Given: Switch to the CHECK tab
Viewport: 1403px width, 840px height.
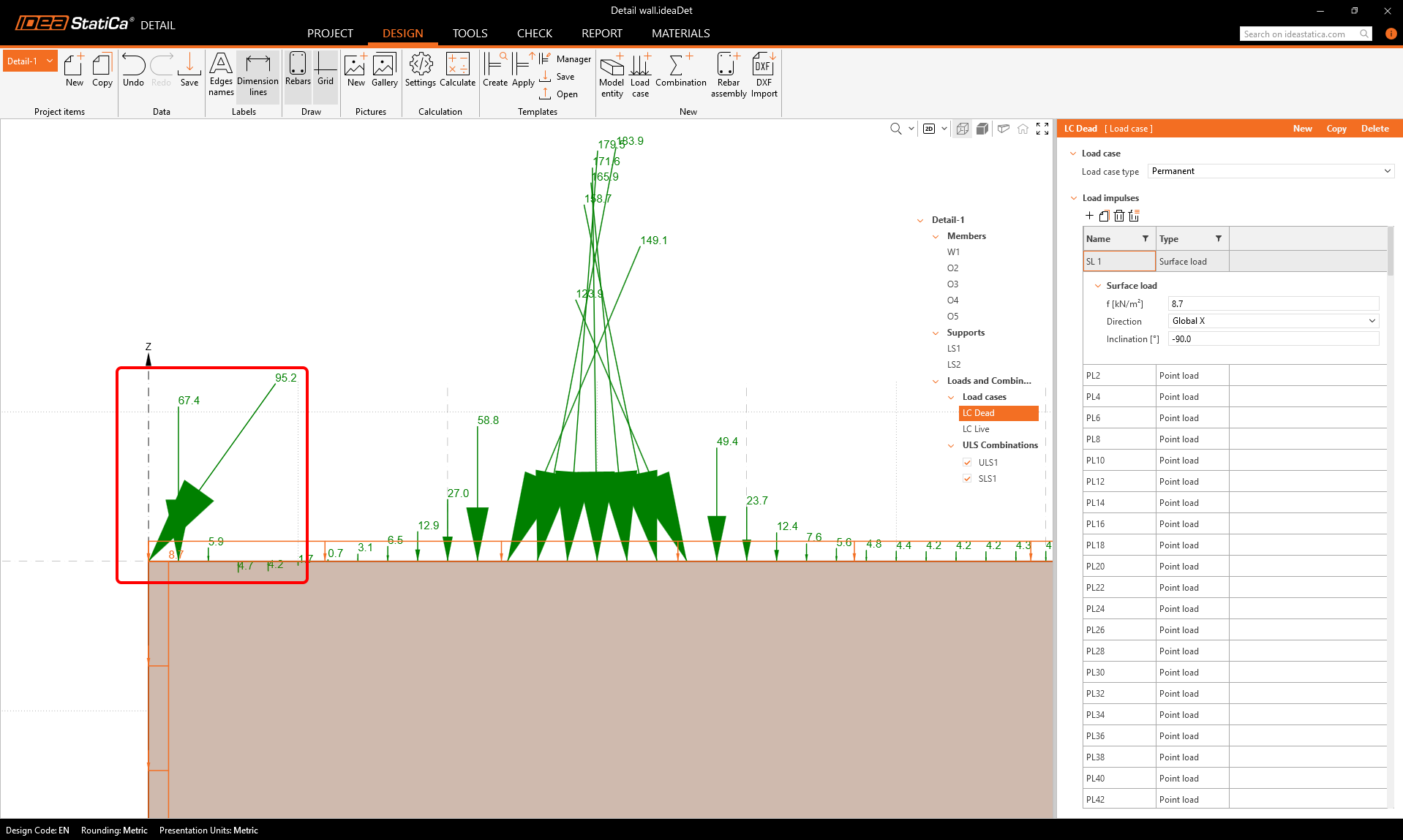Looking at the screenshot, I should pos(534,34).
